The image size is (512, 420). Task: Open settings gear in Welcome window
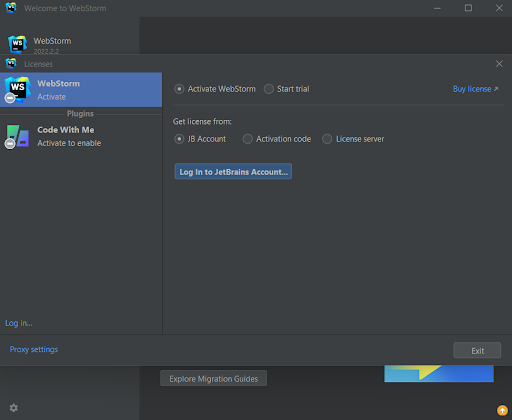14,408
